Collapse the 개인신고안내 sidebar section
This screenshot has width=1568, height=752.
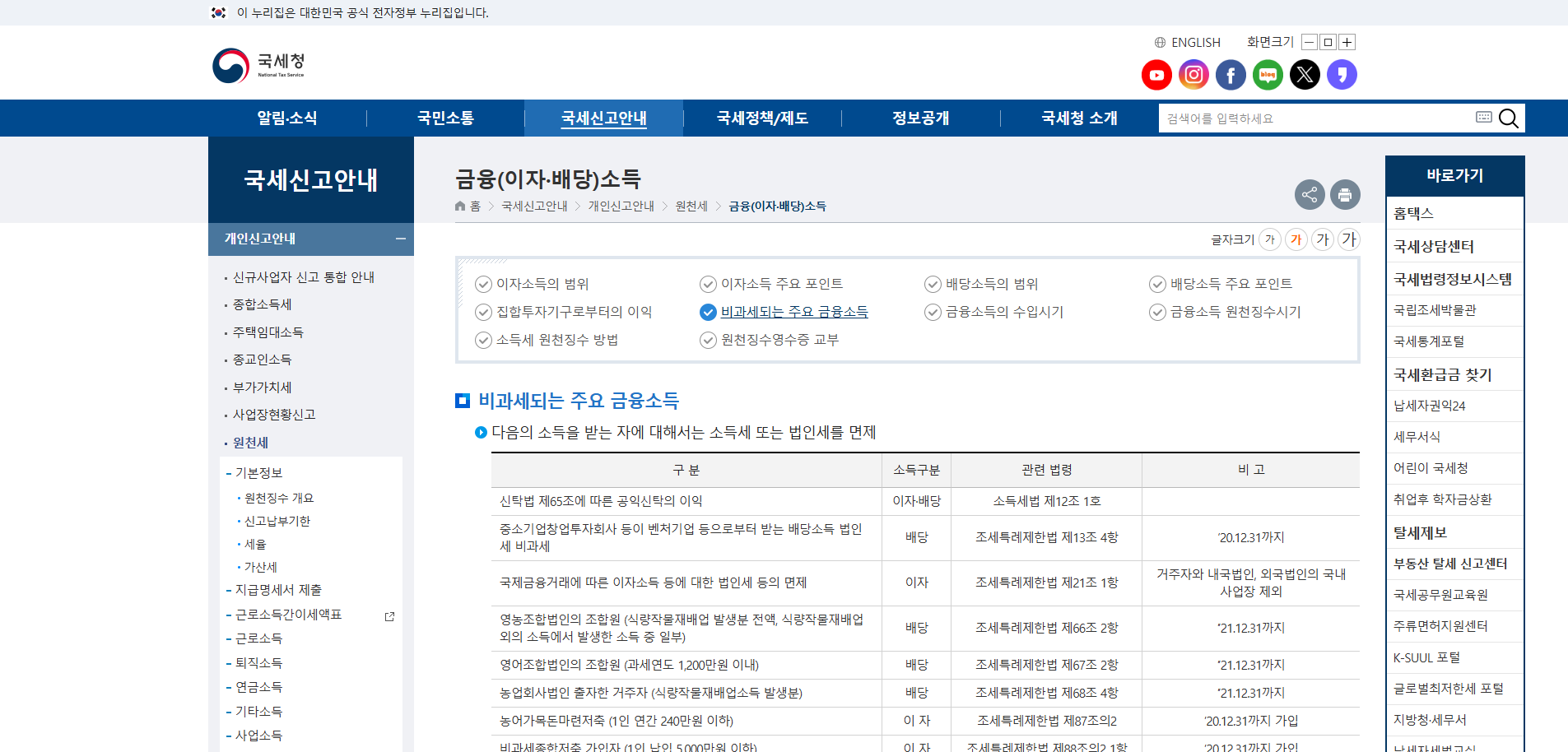coord(400,239)
